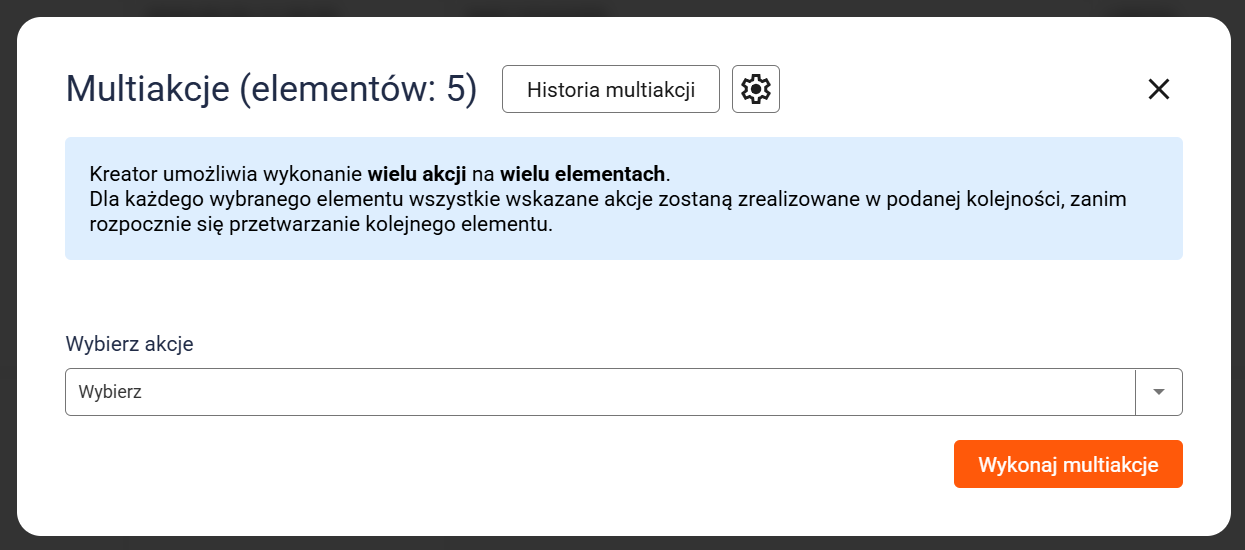Click the Multiakcje dialog heading

pos(147,89)
